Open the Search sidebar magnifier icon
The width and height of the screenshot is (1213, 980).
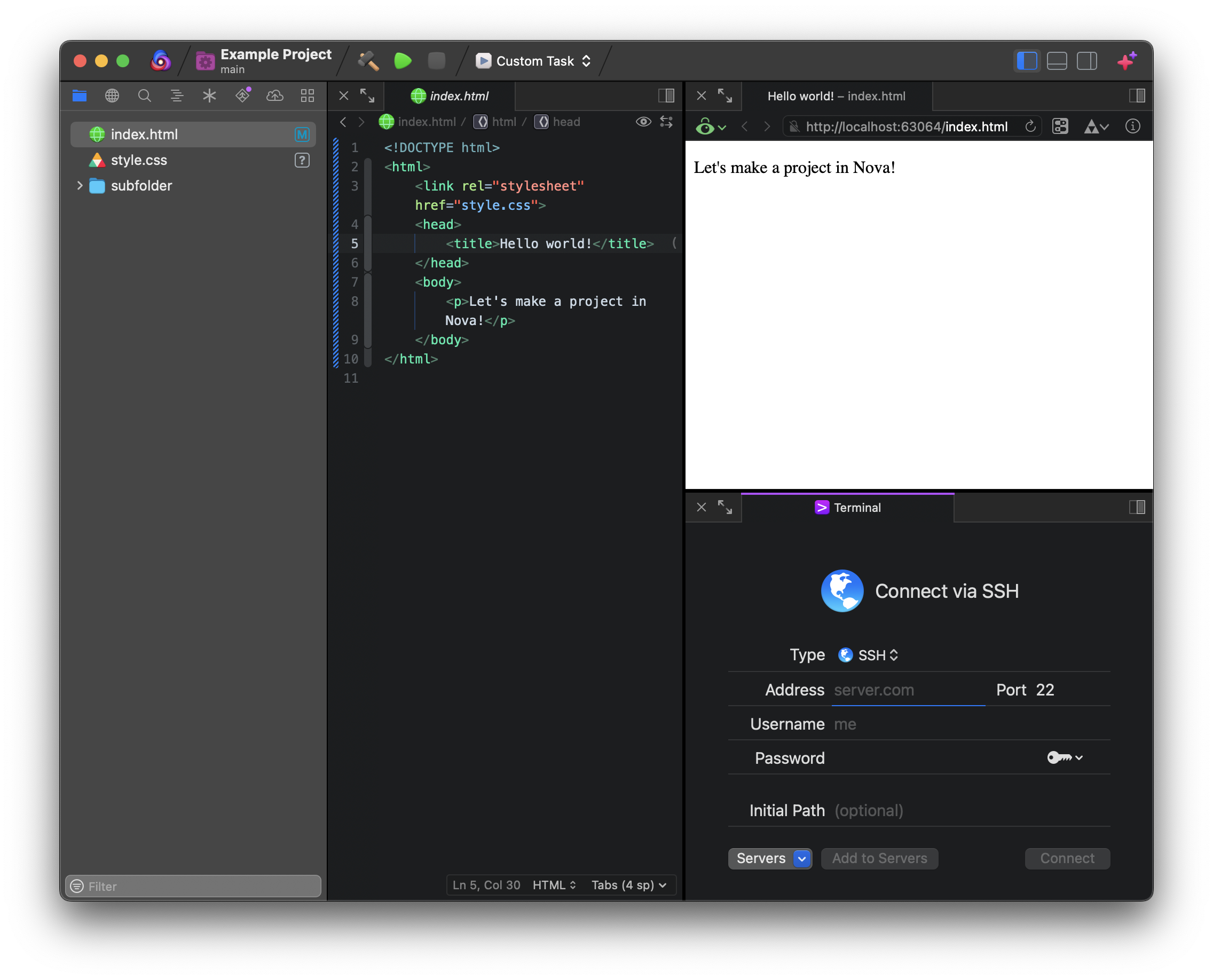145,96
